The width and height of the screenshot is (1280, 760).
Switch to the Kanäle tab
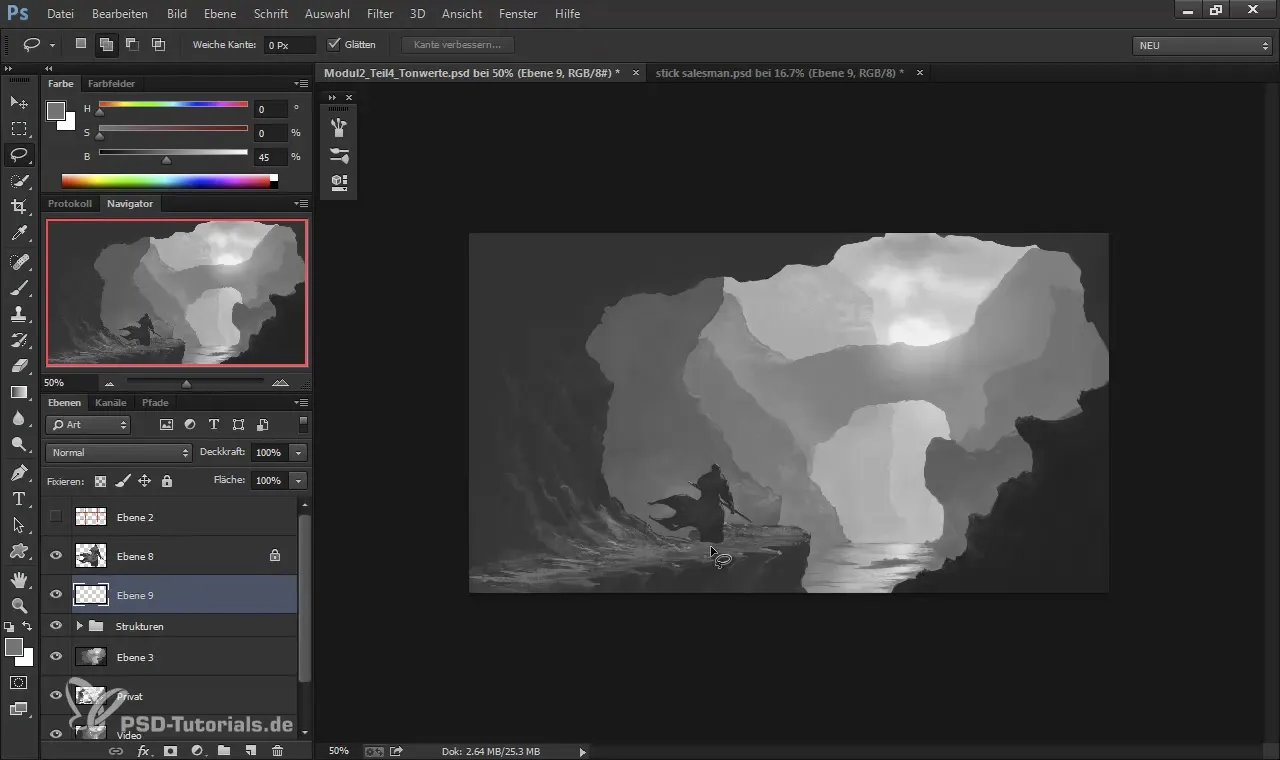point(111,403)
